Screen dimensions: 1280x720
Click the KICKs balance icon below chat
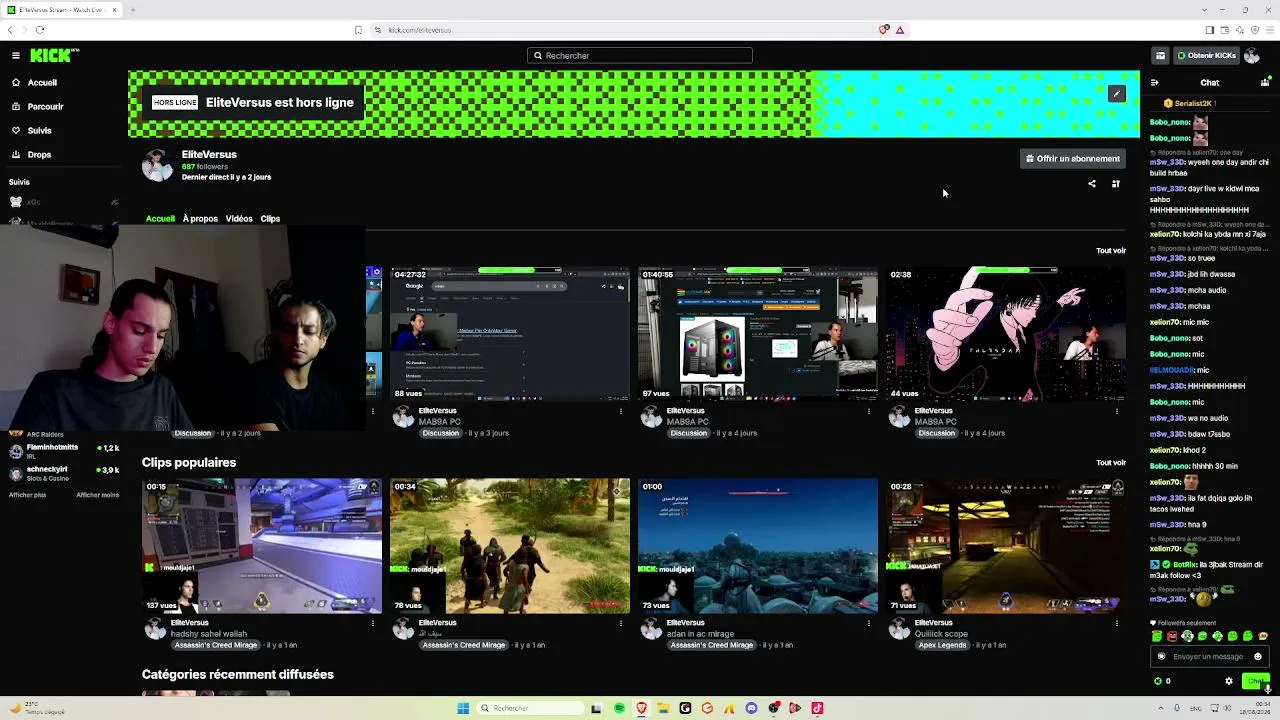coord(1158,681)
